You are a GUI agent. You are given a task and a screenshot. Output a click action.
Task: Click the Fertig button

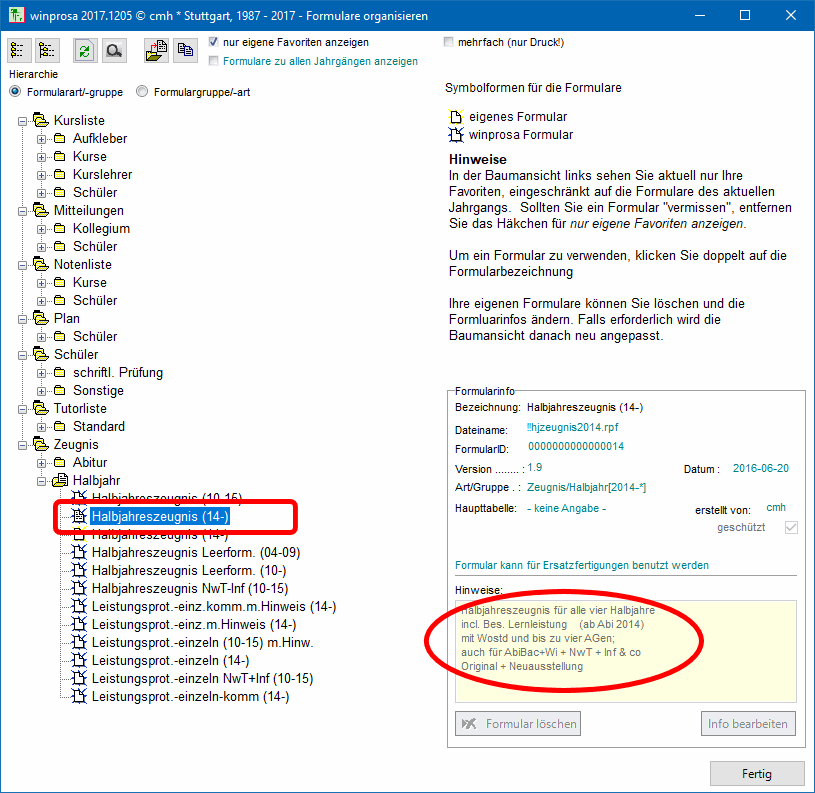click(x=756, y=773)
